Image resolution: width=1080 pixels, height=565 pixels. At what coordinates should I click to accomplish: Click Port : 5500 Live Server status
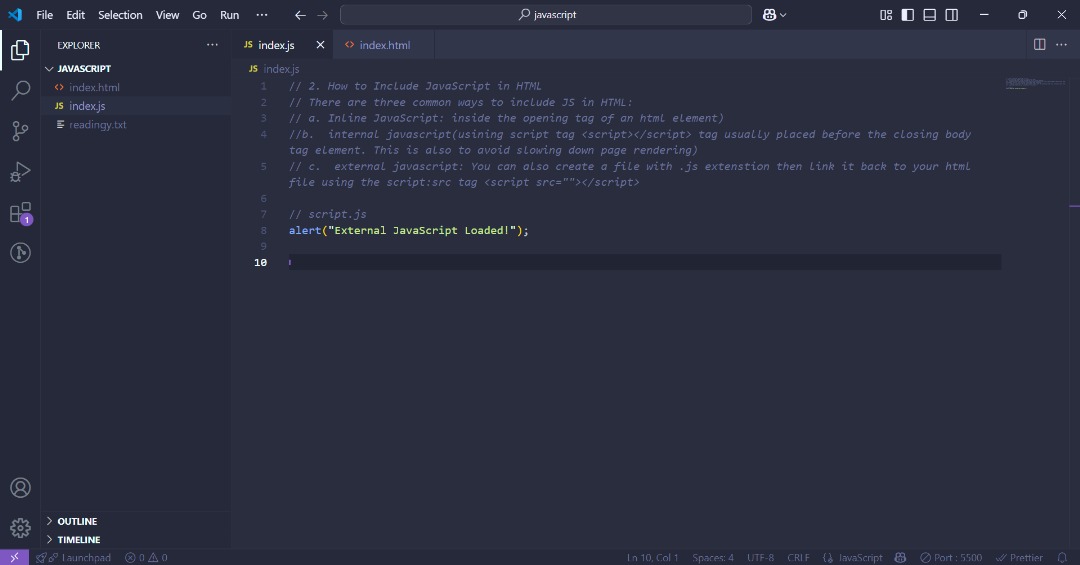(951, 557)
